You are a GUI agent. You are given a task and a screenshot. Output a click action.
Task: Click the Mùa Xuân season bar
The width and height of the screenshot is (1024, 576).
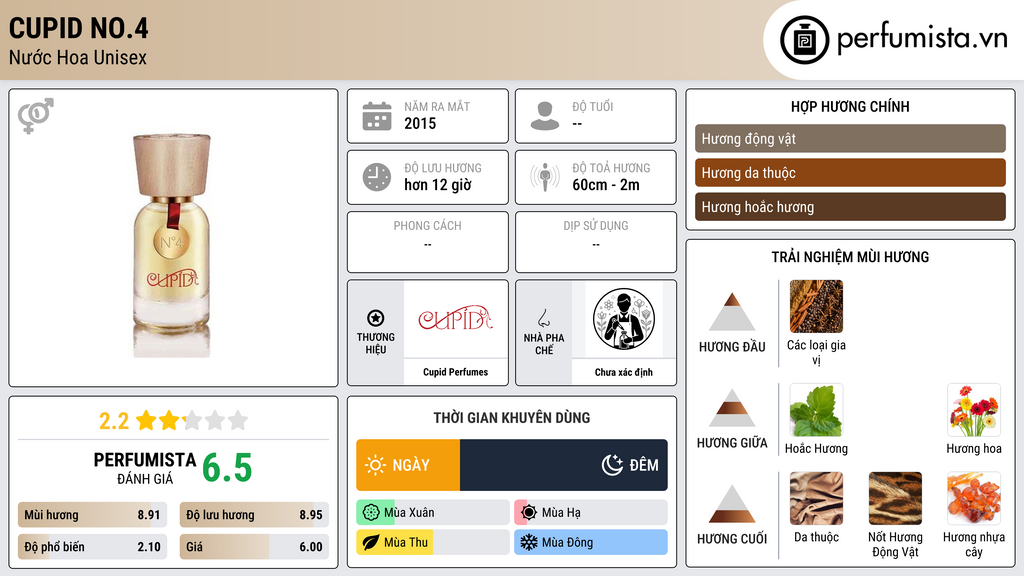pos(433,513)
